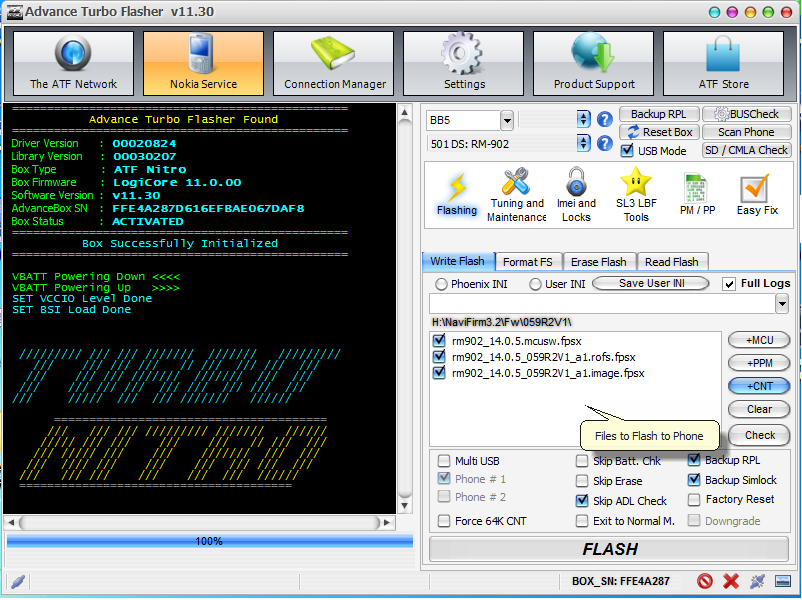Uncheck rm902_14.0.5.mcusw.fpsx file
Viewport: 802px width, 600px height.
click(439, 341)
